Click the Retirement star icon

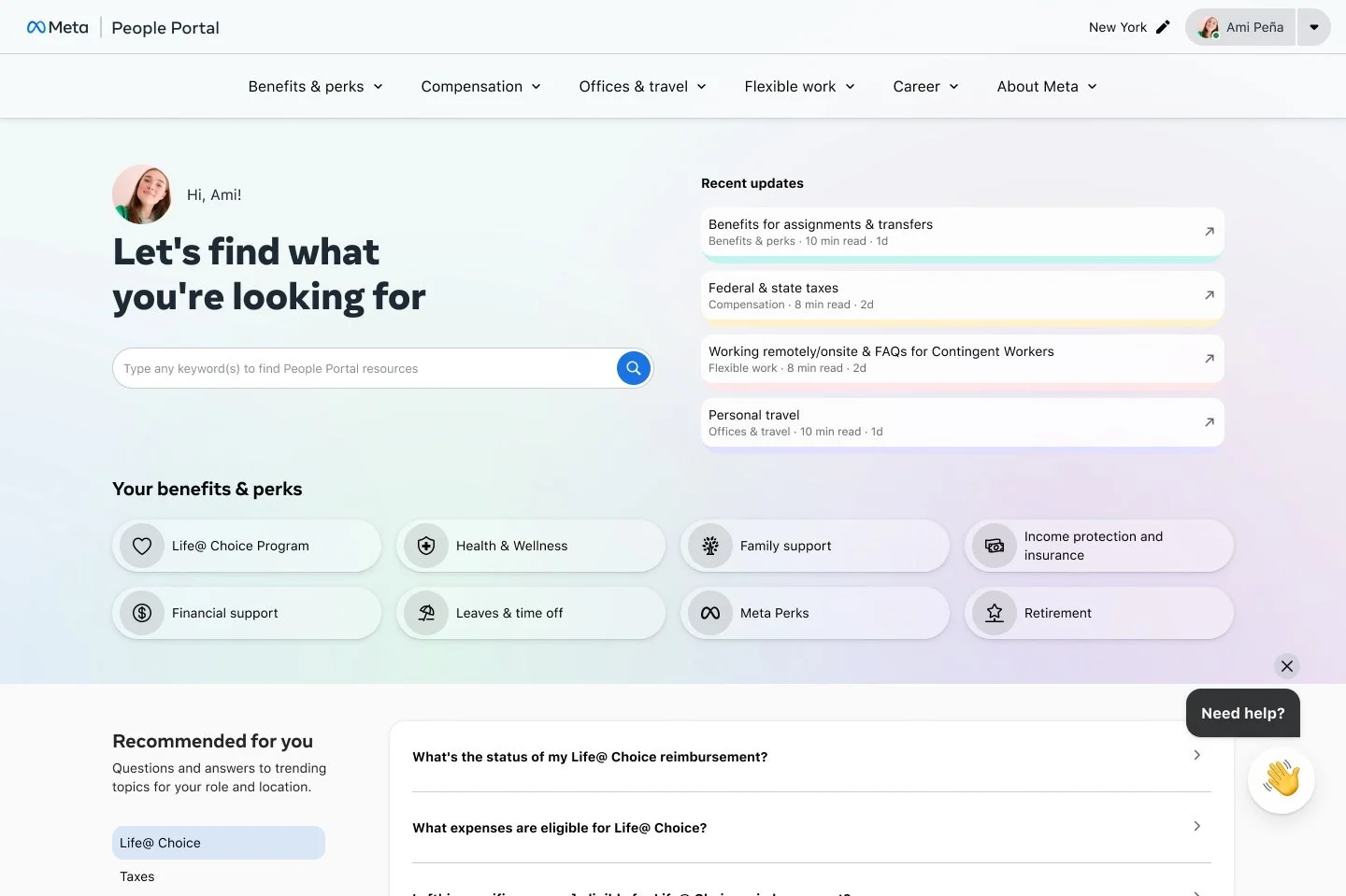[x=995, y=613]
